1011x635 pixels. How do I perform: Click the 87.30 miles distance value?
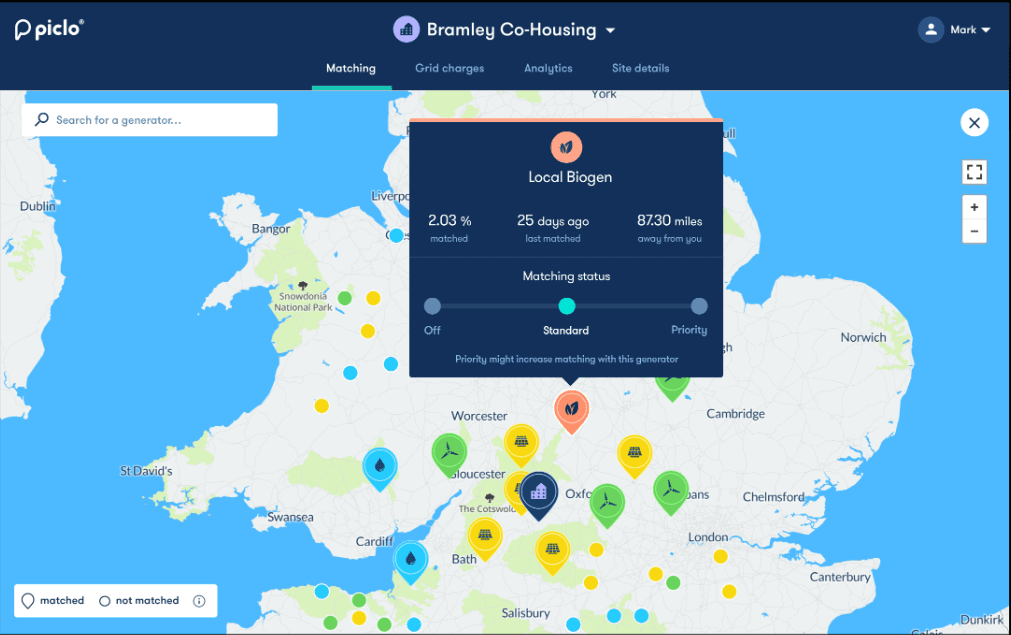(669, 220)
